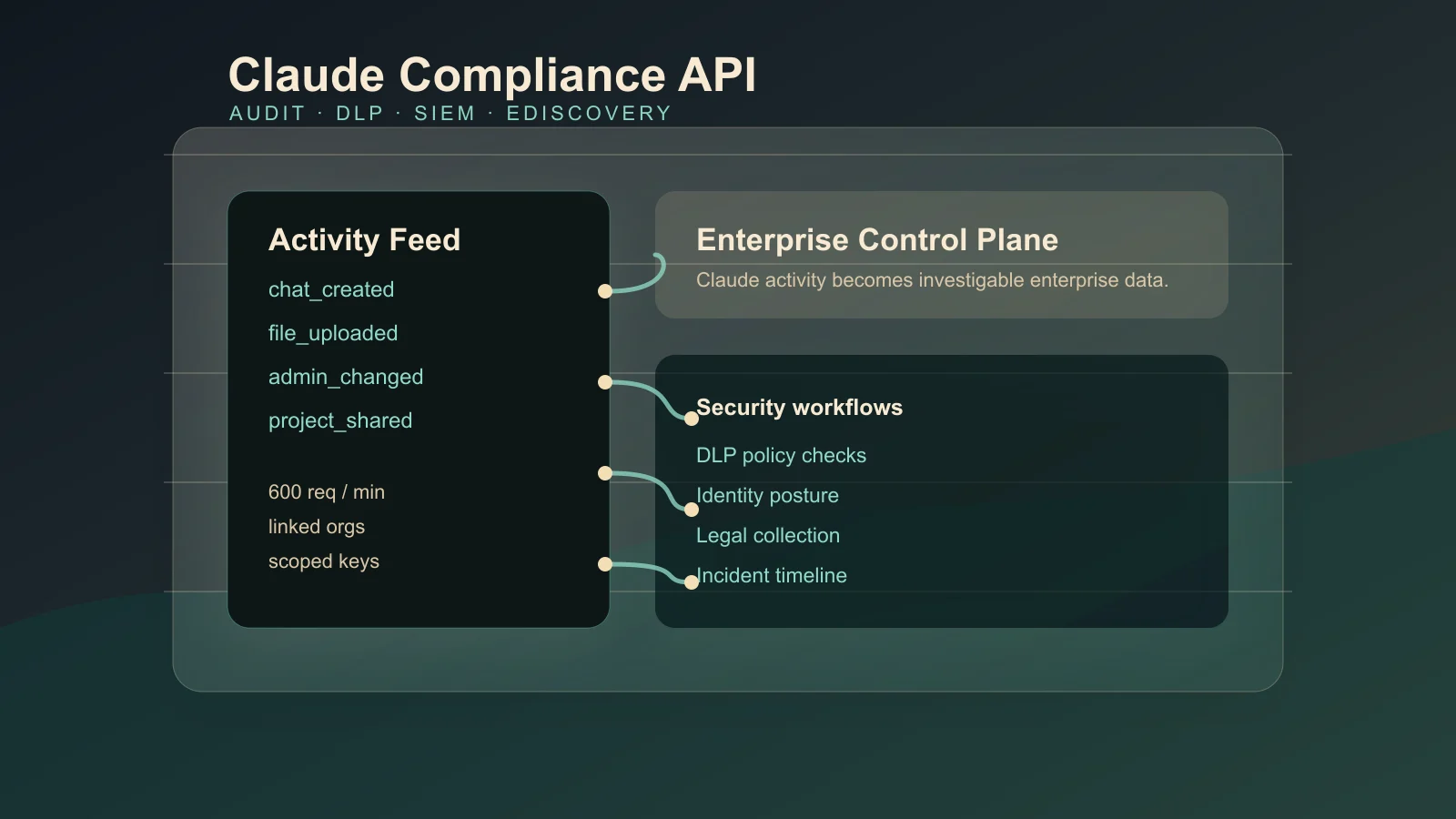Viewport: 1456px width, 819px height.
Task: Select the project_shared event
Action: pyautogui.click(x=340, y=420)
